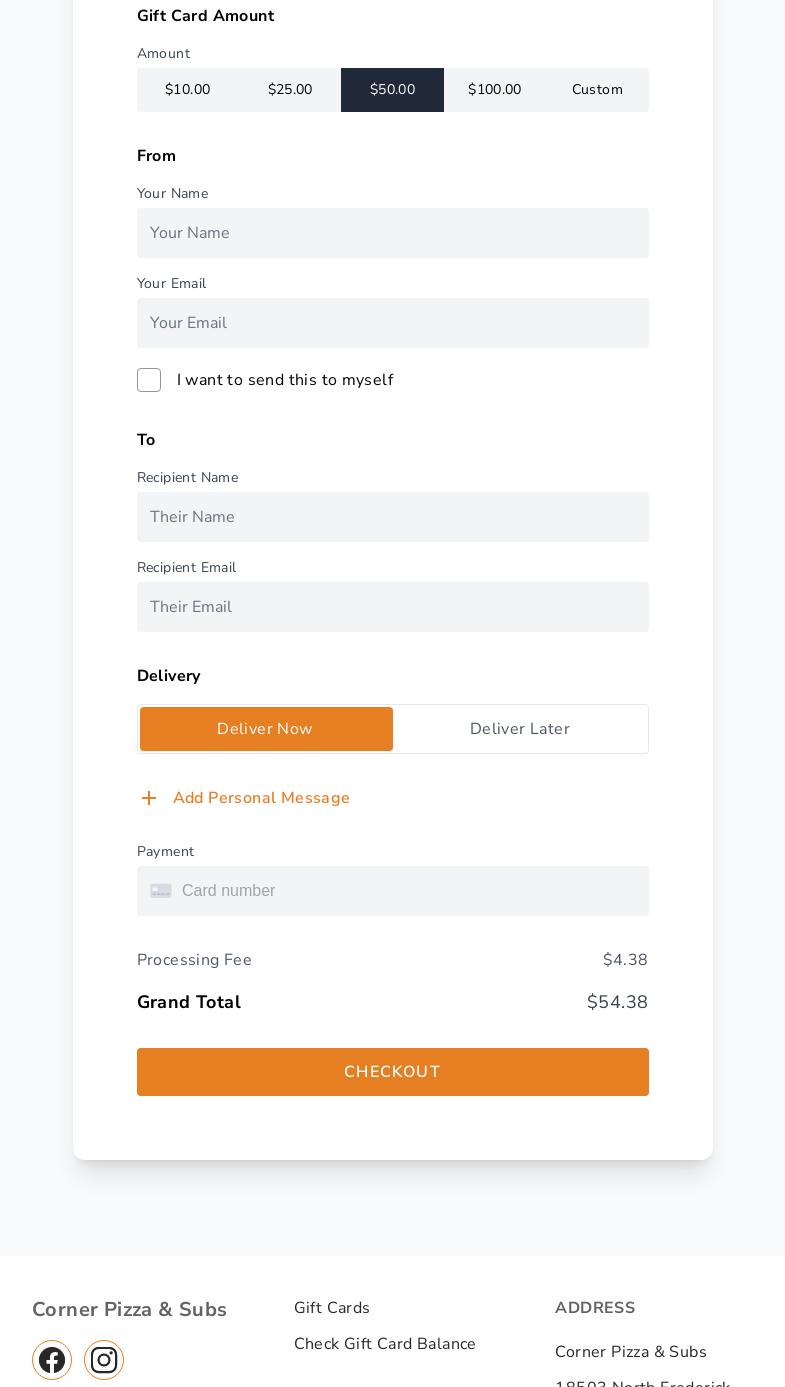Switch to Deliver Later option
Image resolution: width=785 pixels, height=1387 pixels.
coord(520,729)
